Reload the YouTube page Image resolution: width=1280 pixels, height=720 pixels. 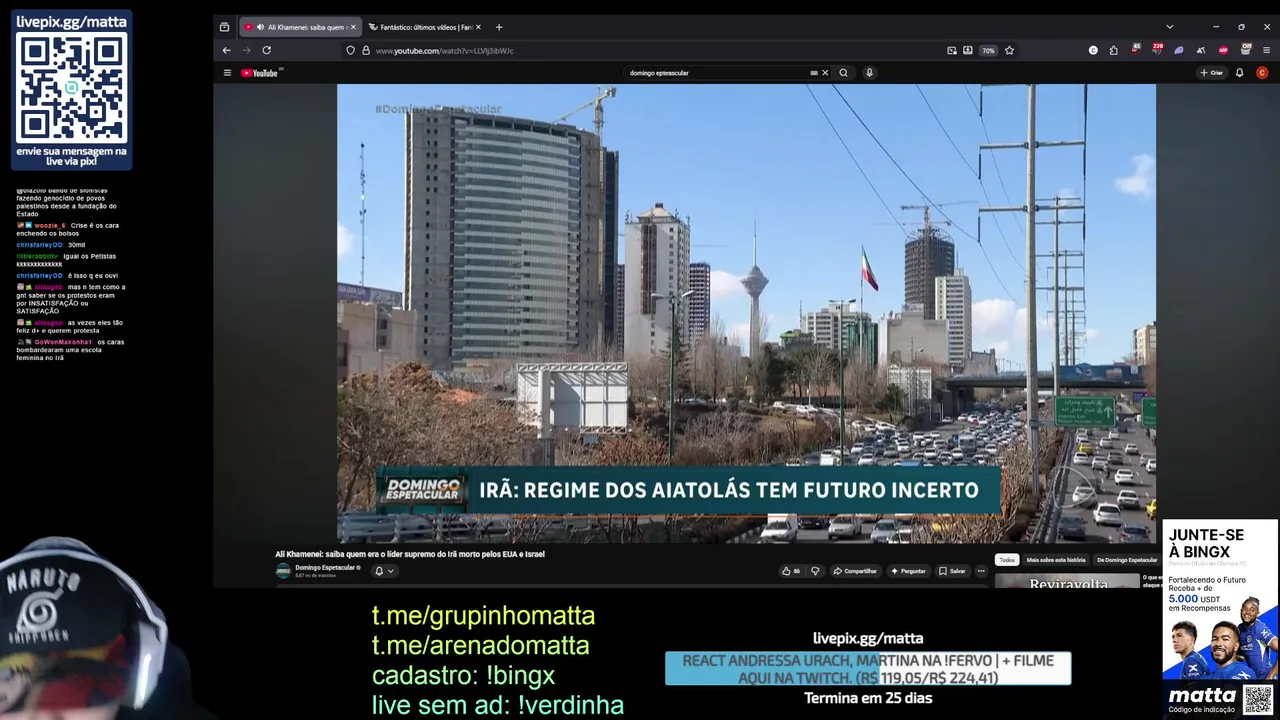[267, 50]
